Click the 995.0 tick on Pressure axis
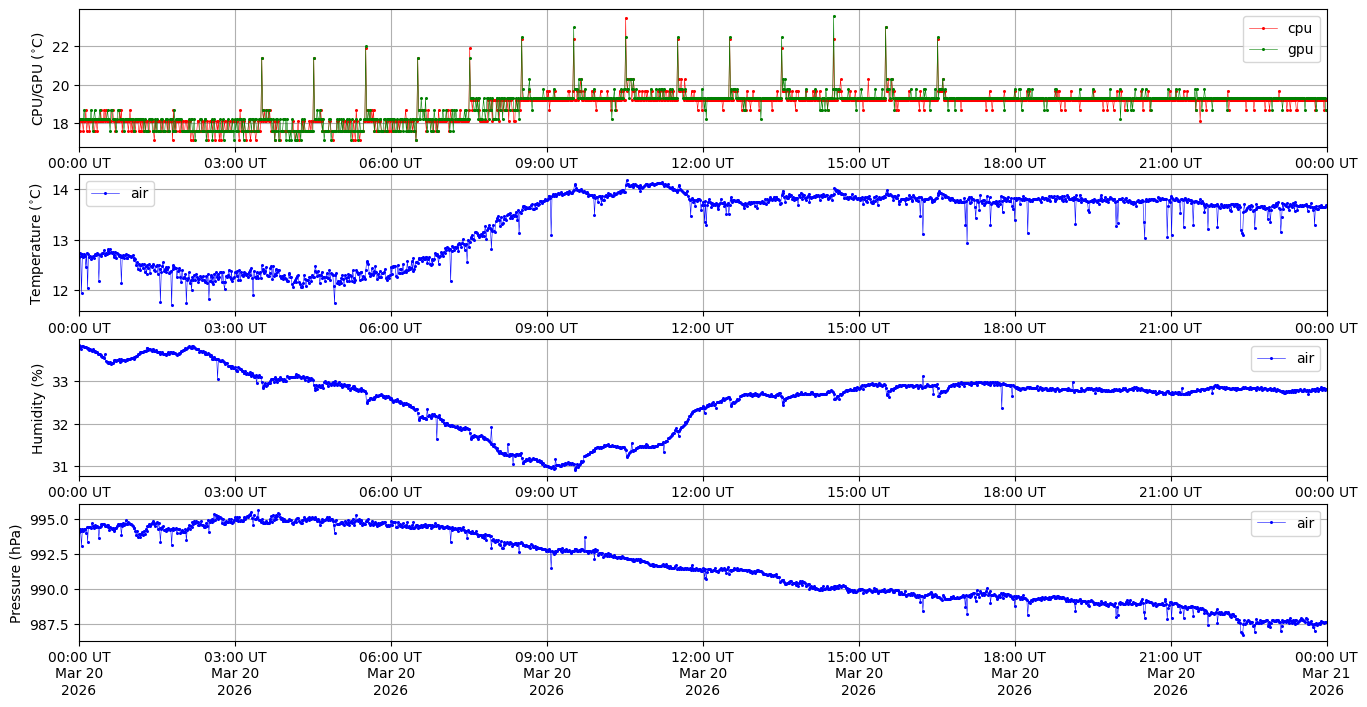The width and height of the screenshot is (1367, 707). 50,520
